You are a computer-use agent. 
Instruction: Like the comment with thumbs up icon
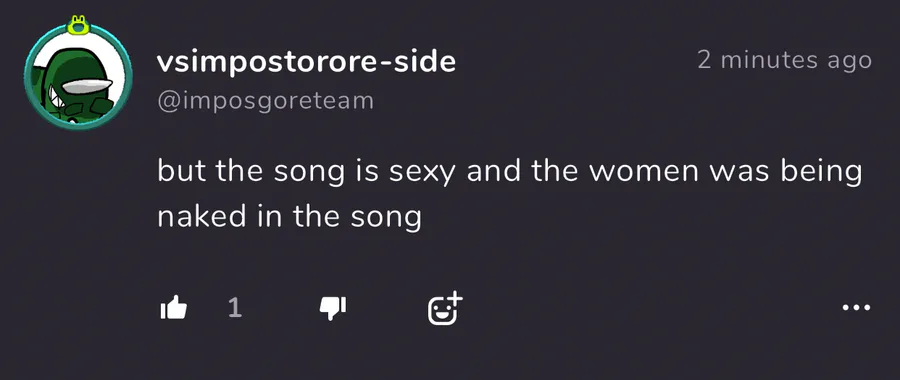pos(173,308)
